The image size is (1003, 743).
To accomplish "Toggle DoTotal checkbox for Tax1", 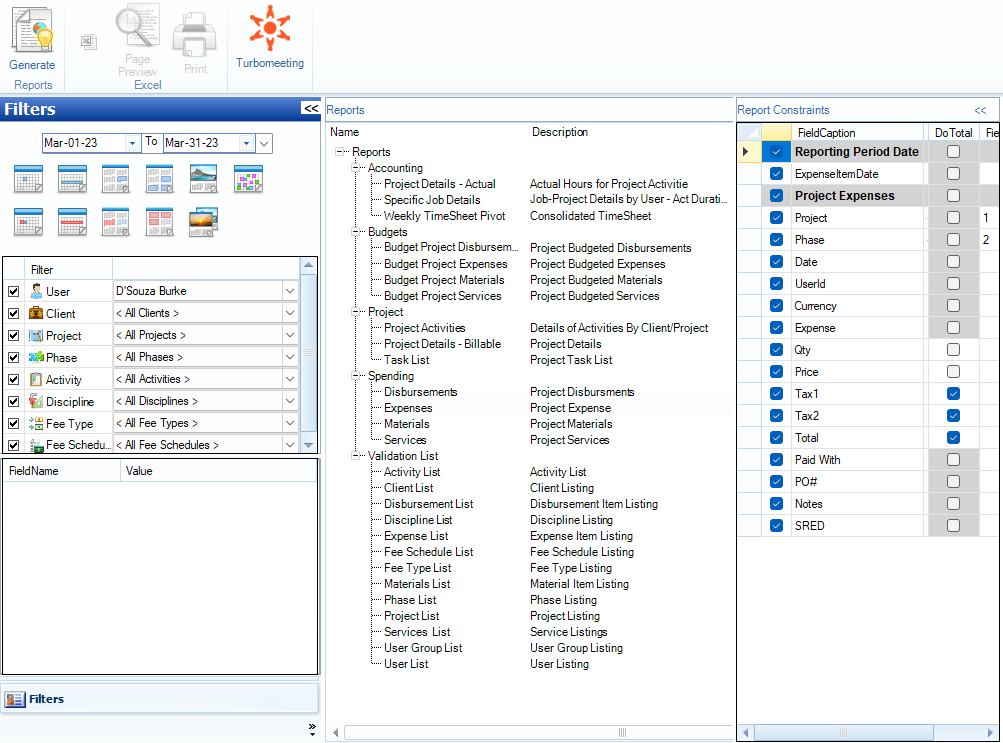I will click(x=953, y=393).
